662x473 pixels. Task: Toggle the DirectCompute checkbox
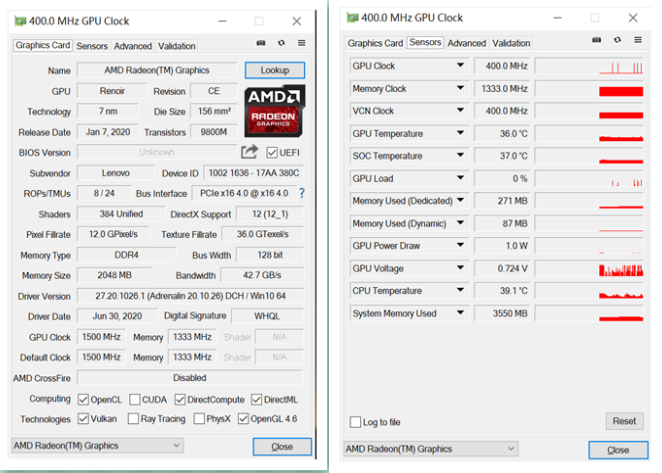pyautogui.click(x=180, y=400)
